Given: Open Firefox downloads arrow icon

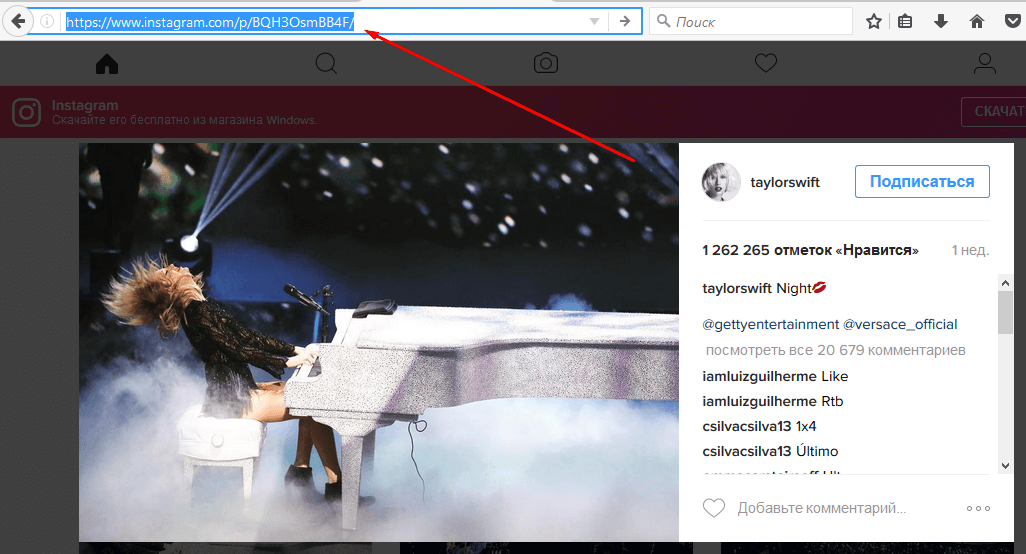Looking at the screenshot, I should coord(941,21).
